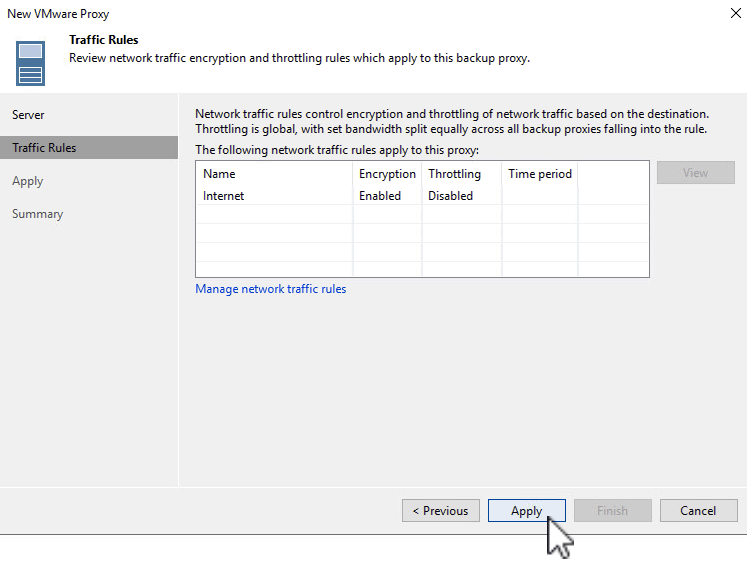Click the Enabled encryption cell
Image resolution: width=747 pixels, height=565 pixels.
pyautogui.click(x=380, y=196)
